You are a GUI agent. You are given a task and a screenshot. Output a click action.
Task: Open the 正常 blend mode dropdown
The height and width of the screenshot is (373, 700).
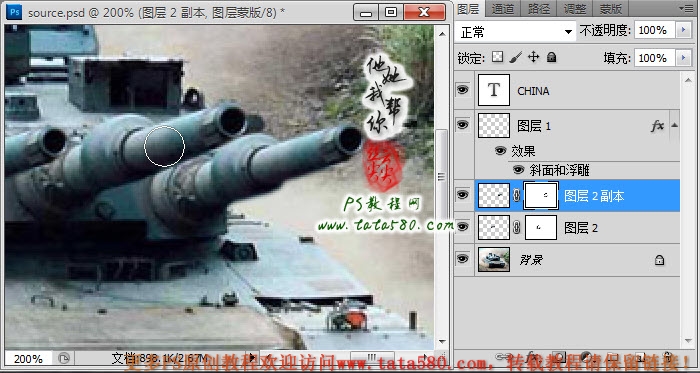[x=516, y=32]
